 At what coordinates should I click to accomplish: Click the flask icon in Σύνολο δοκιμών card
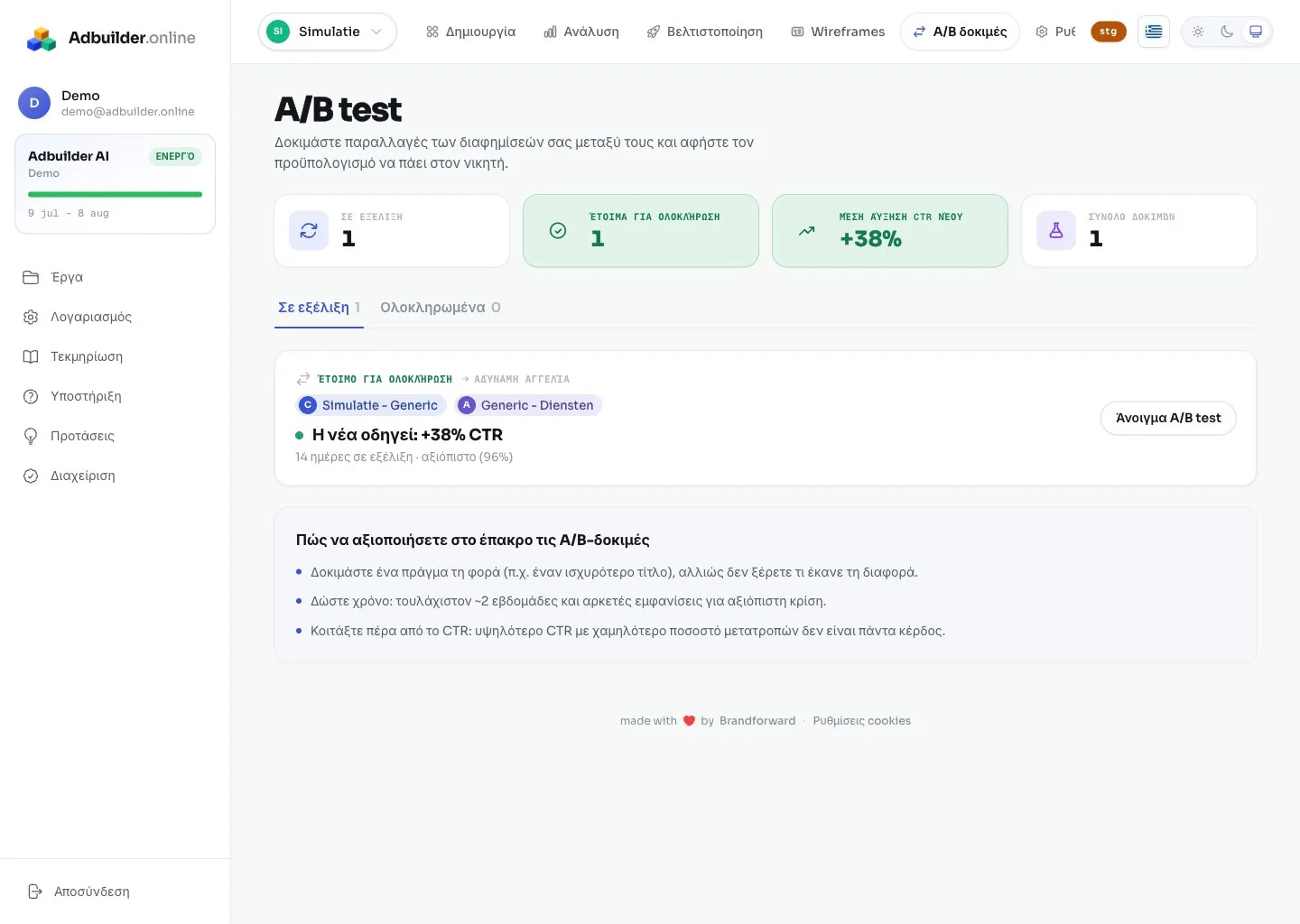click(x=1056, y=230)
